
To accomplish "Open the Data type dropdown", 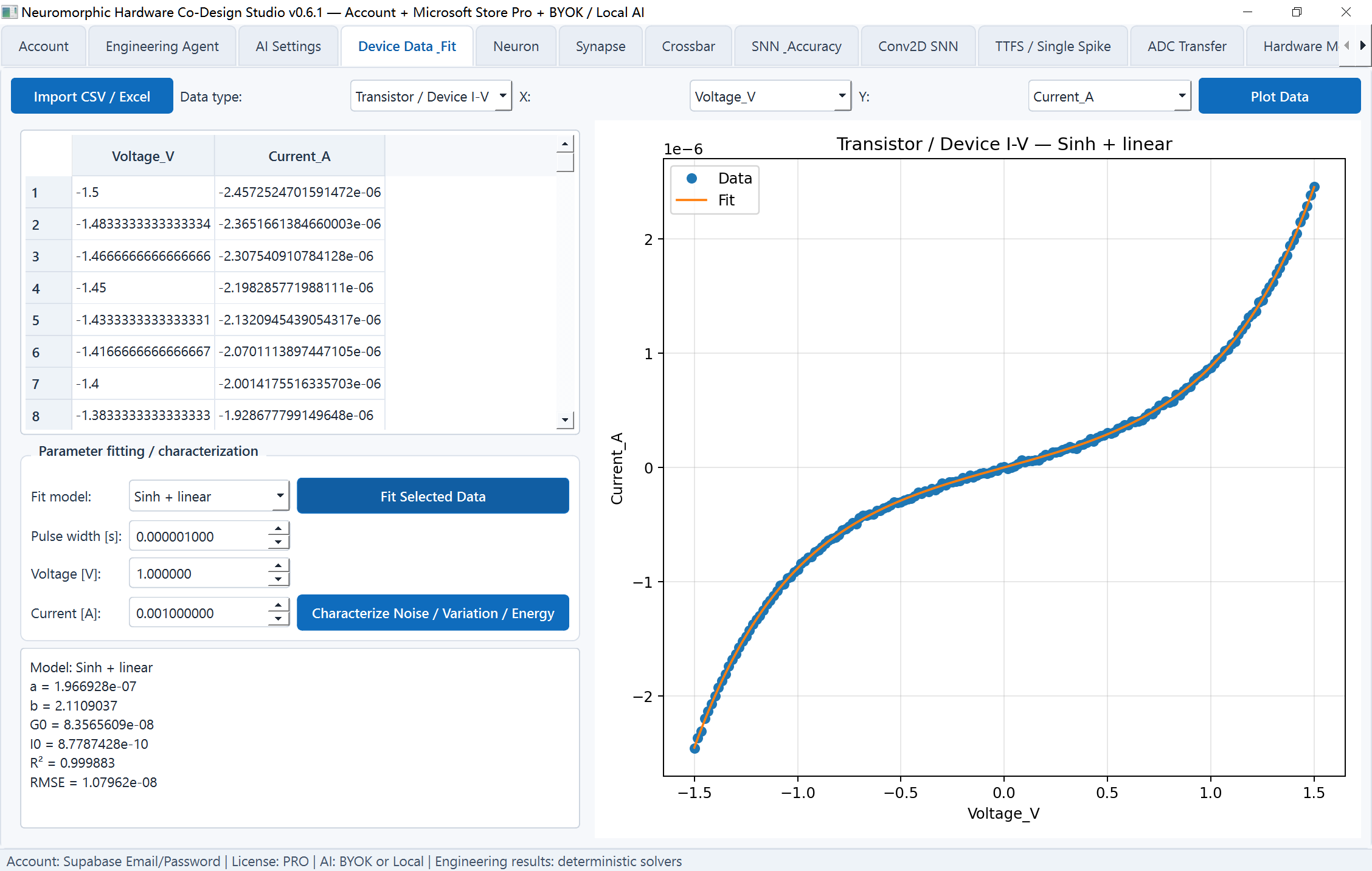I will pos(431,97).
